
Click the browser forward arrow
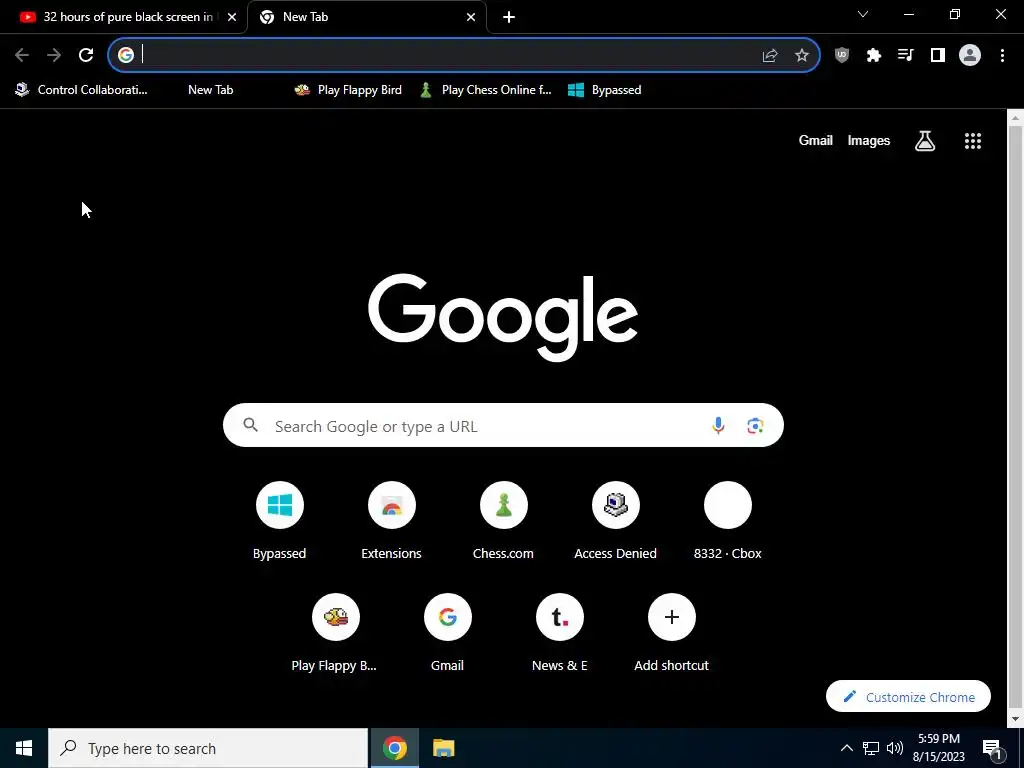(54, 56)
